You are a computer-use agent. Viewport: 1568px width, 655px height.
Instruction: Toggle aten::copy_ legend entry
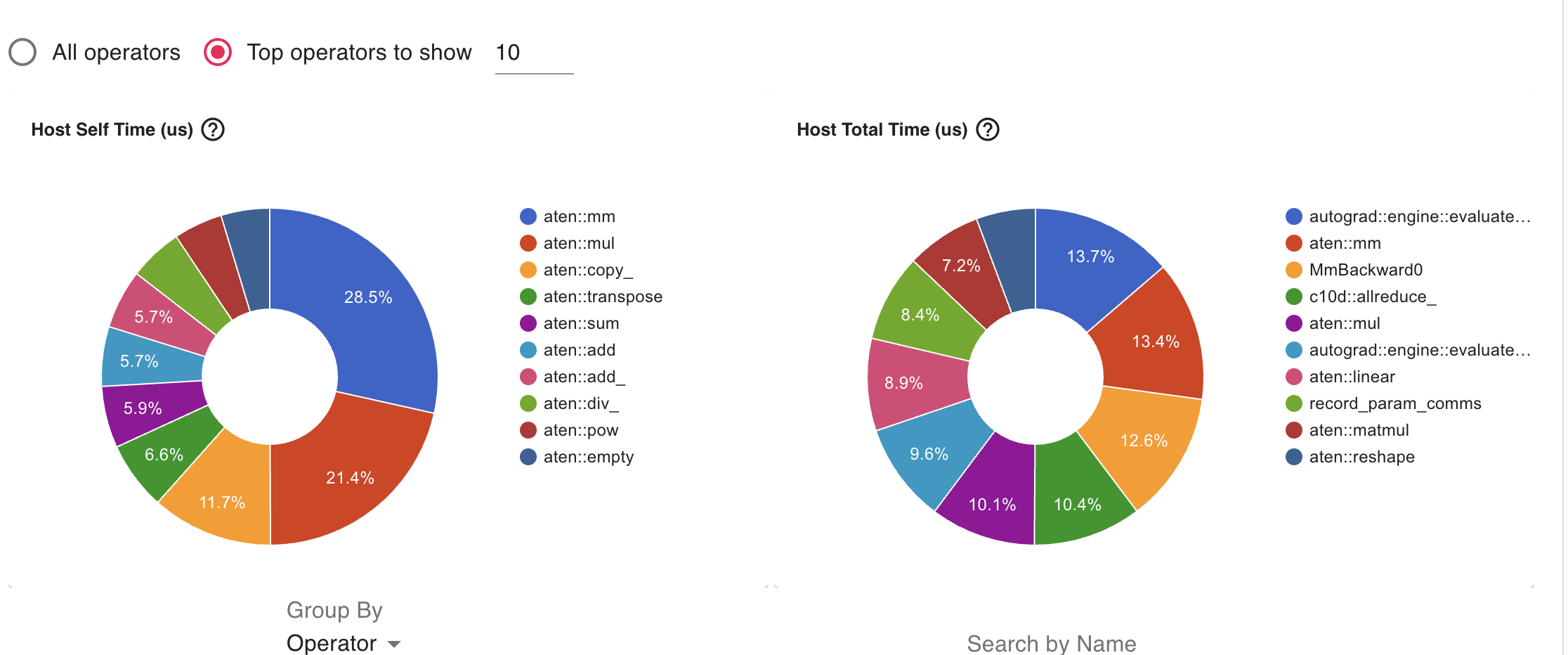pos(587,270)
